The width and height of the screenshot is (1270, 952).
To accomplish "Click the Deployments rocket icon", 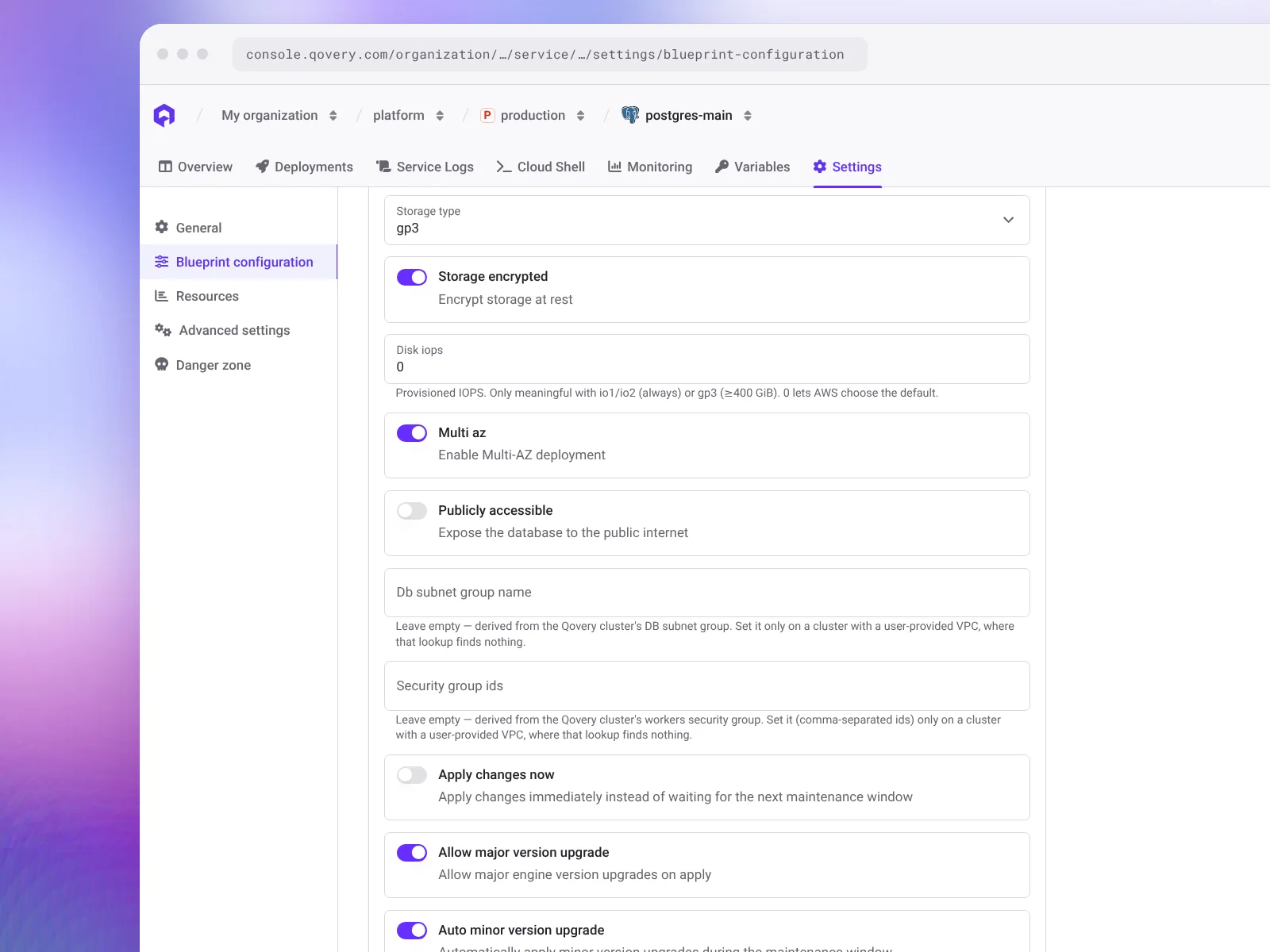I will pyautogui.click(x=262, y=167).
